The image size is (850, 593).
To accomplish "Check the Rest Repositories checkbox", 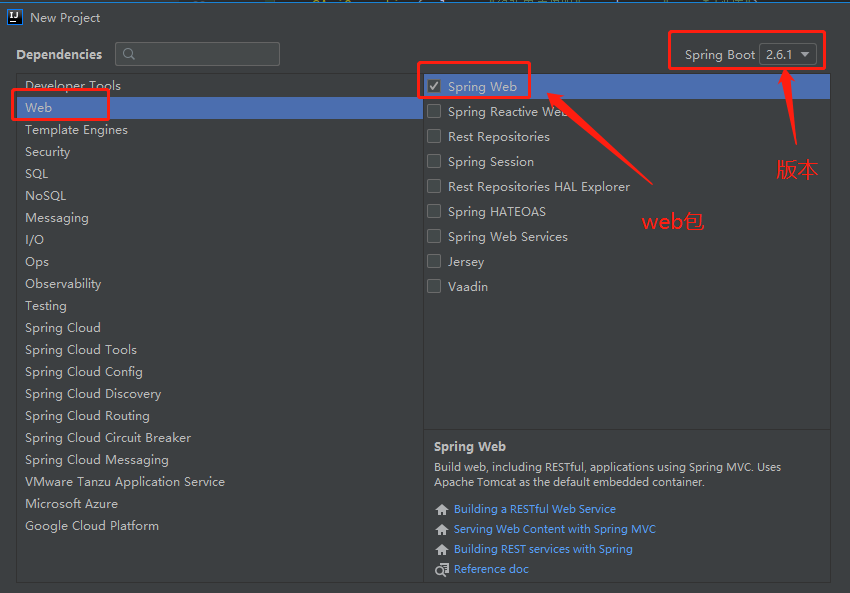I will pyautogui.click(x=434, y=136).
